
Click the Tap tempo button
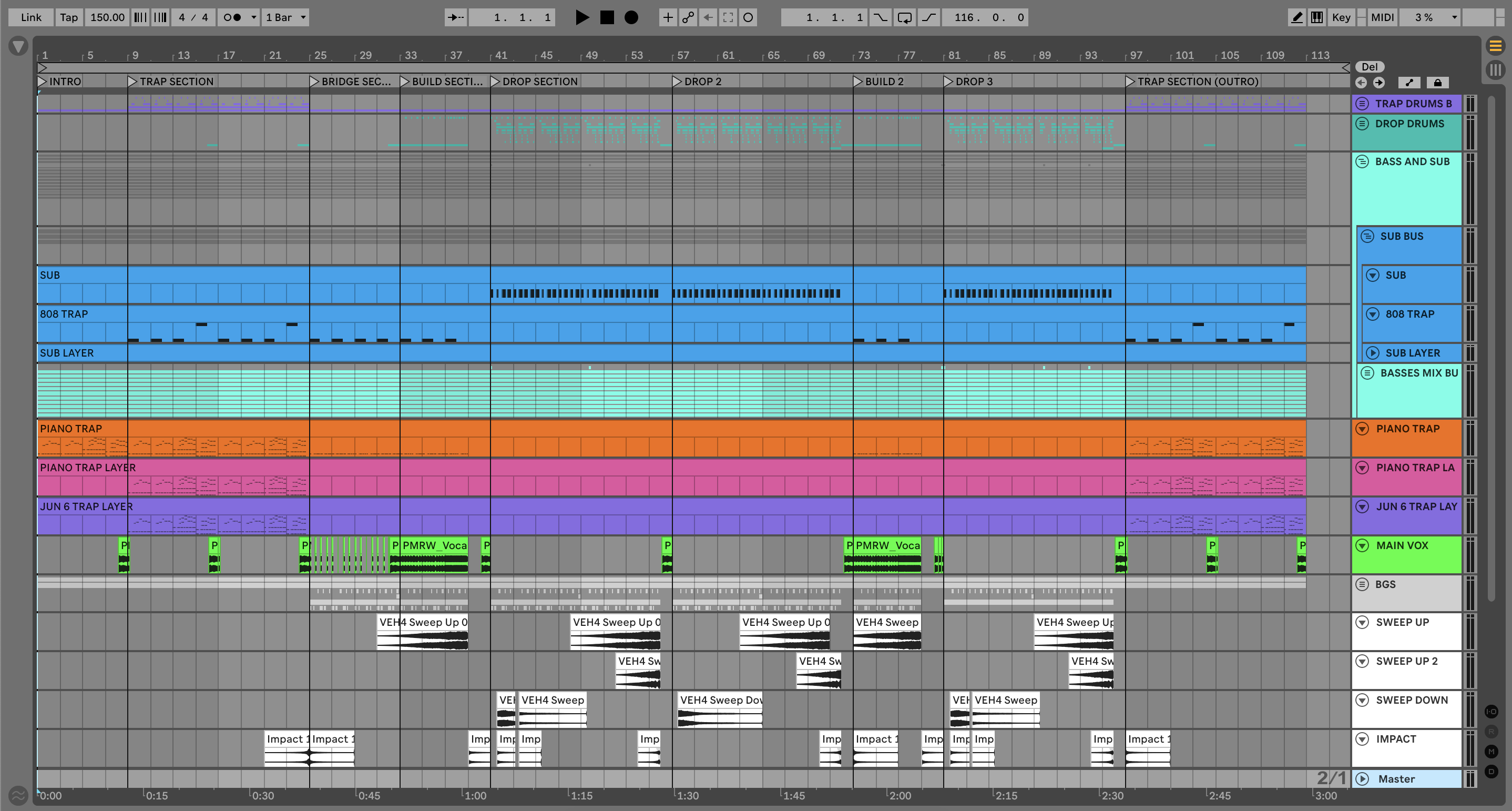69,17
